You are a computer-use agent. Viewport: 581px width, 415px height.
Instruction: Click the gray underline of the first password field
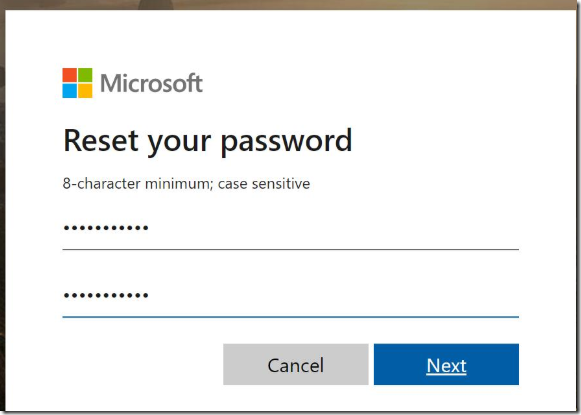tap(290, 249)
